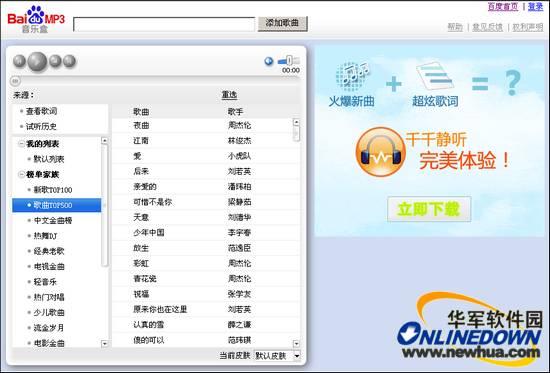
Task: Click the song list's scroll-down arrow
Action: [x=296, y=344]
